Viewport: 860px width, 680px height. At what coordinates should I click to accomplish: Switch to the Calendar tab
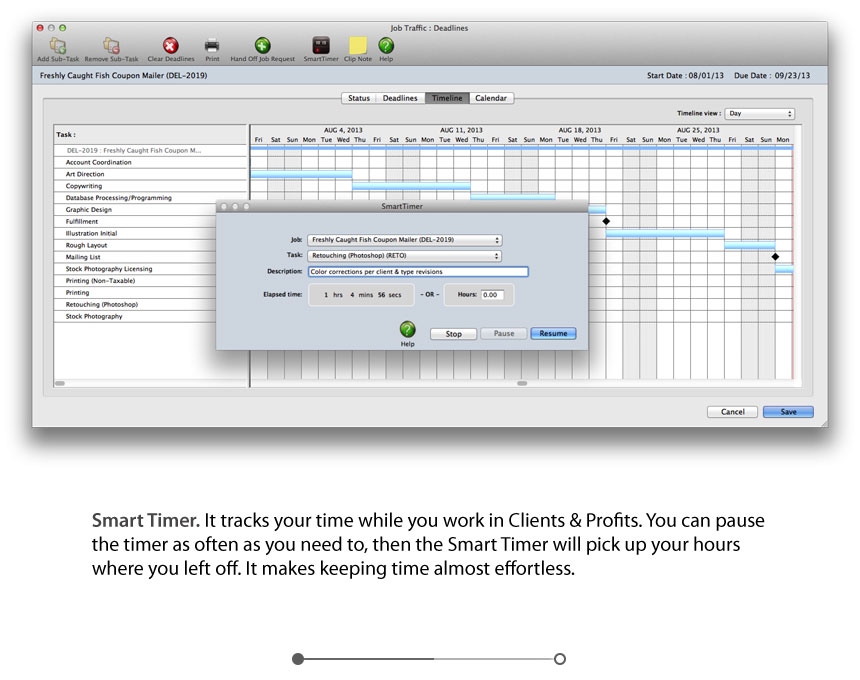[x=490, y=98]
